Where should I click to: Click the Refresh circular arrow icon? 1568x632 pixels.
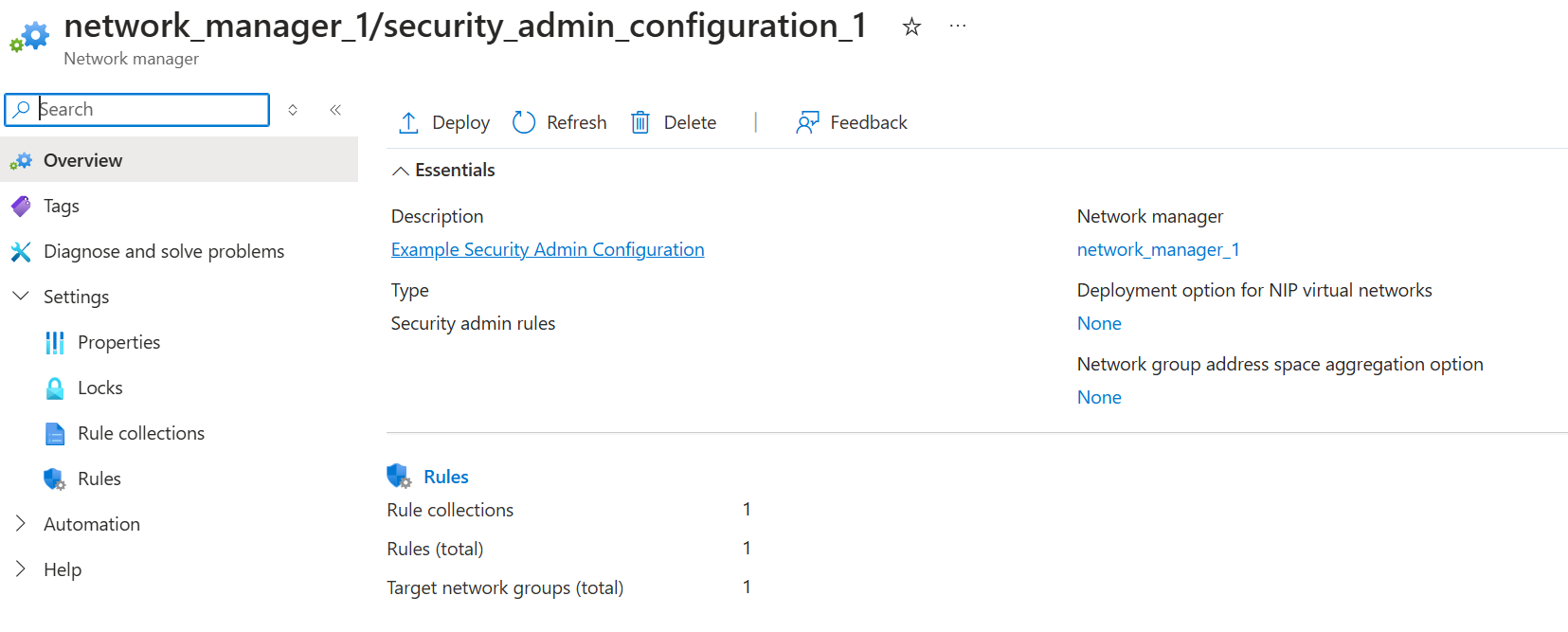(524, 122)
